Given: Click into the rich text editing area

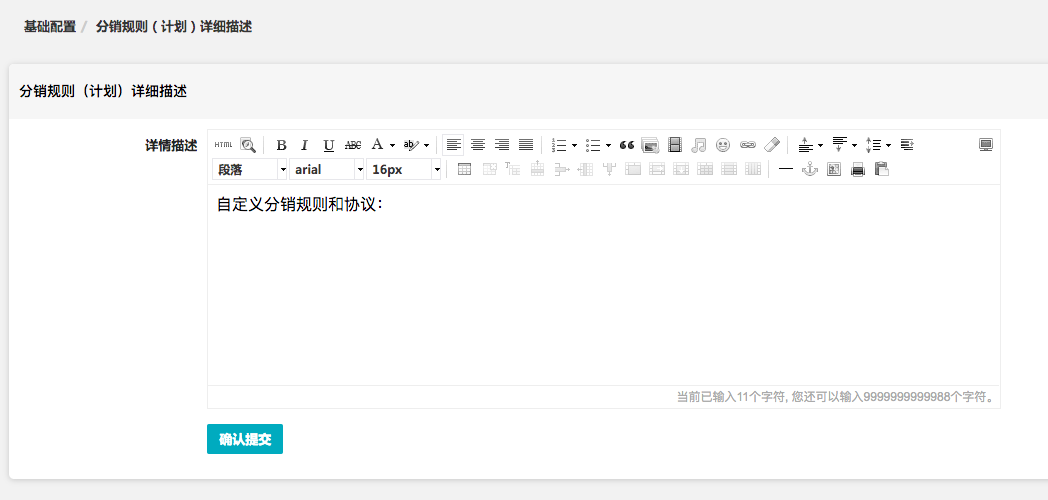Looking at the screenshot, I should (x=604, y=285).
